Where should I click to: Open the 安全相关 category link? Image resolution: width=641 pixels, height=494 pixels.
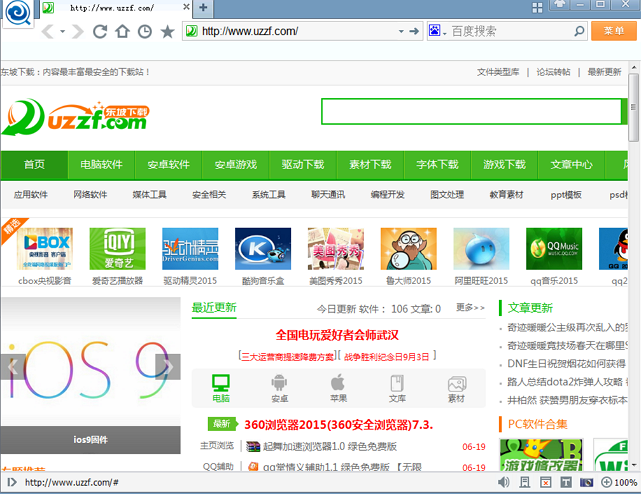(209, 195)
